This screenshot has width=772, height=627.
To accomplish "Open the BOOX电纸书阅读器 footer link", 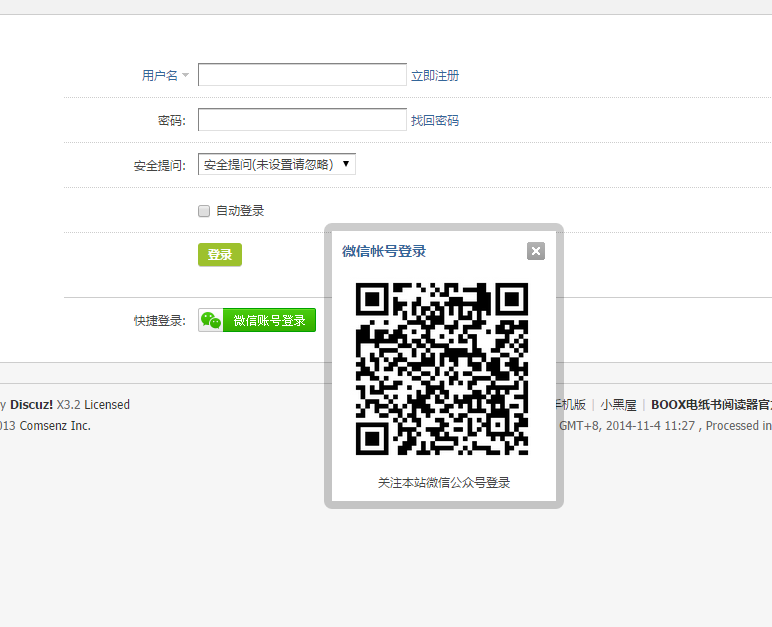I will coord(711,405).
